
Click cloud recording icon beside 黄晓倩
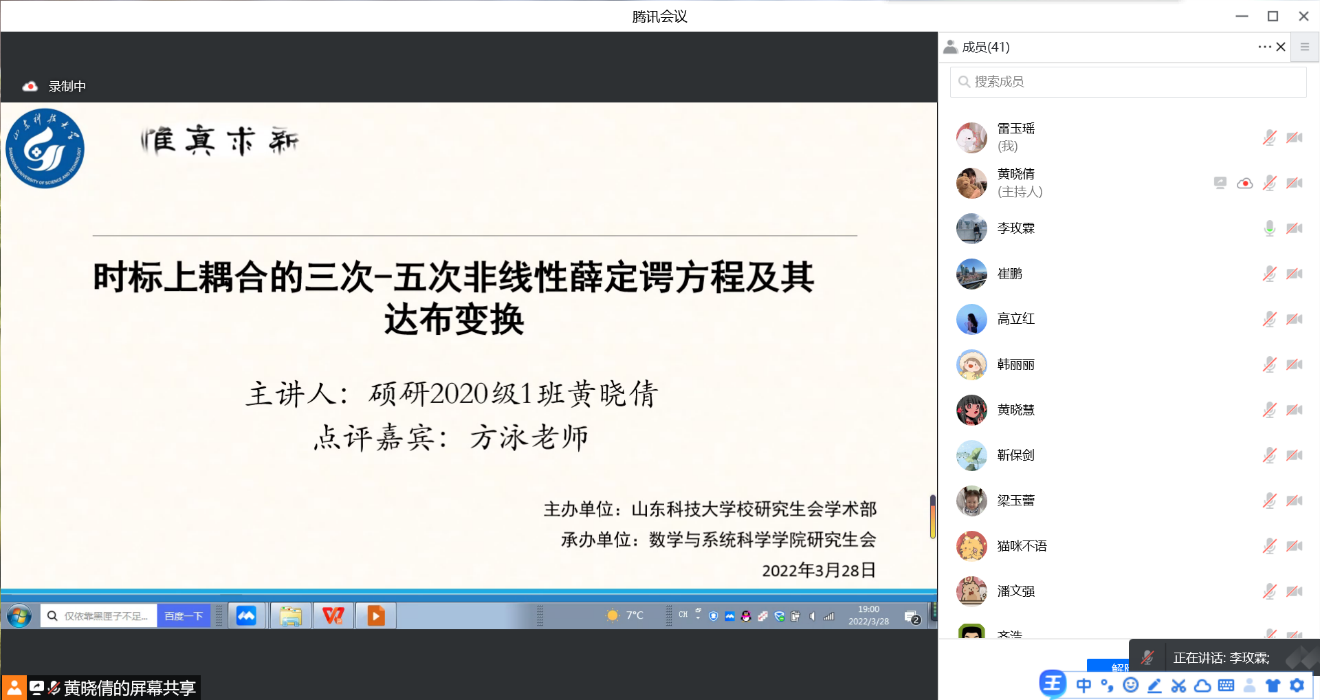pos(1245,183)
